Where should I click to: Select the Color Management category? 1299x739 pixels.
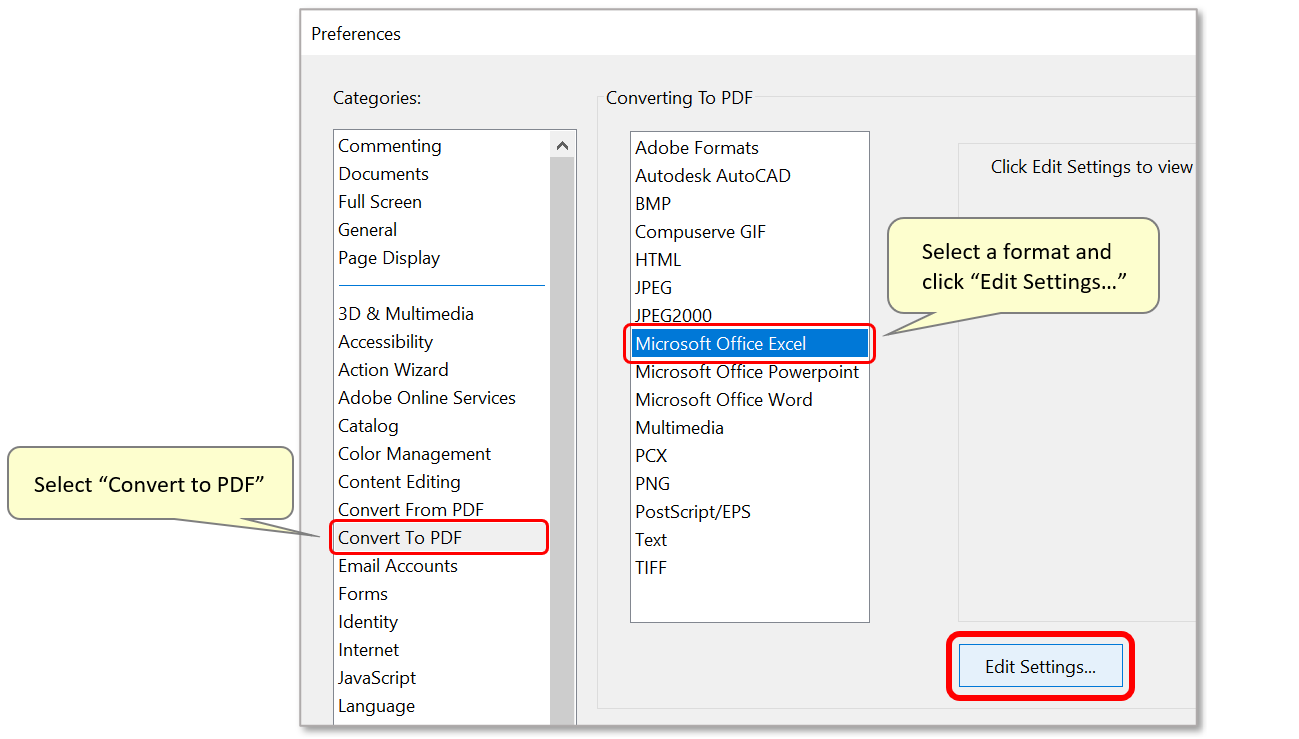coord(413,453)
